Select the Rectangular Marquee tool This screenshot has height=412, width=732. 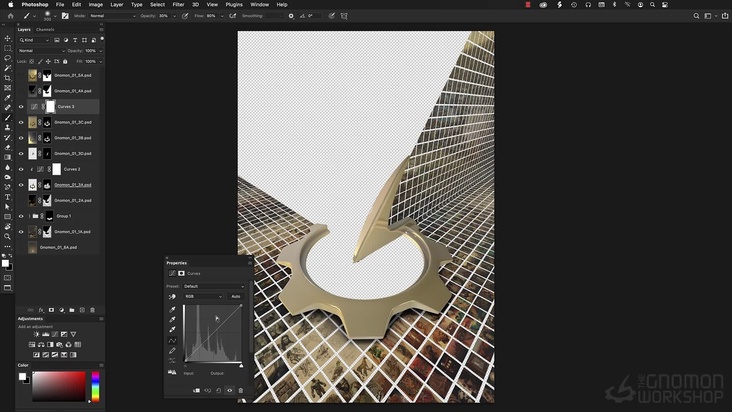[7, 48]
